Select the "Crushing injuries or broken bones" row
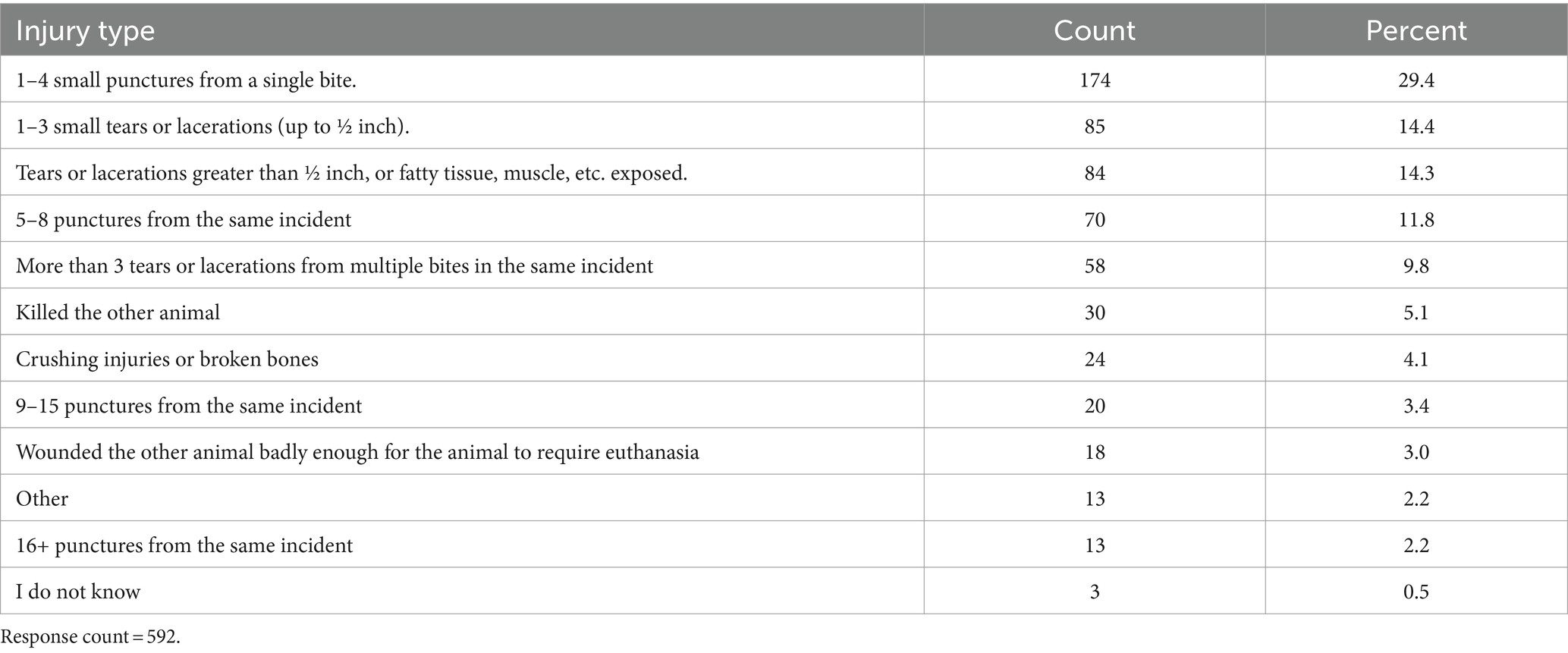The height and width of the screenshot is (653, 1568). 167,359
